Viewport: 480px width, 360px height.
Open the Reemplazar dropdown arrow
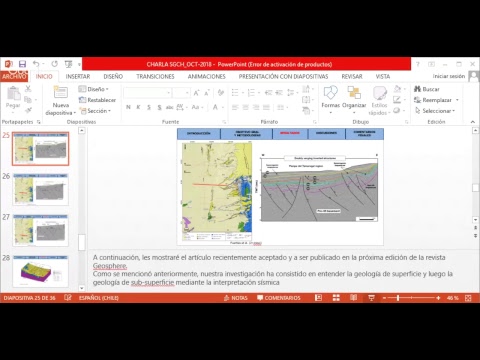coord(457,100)
